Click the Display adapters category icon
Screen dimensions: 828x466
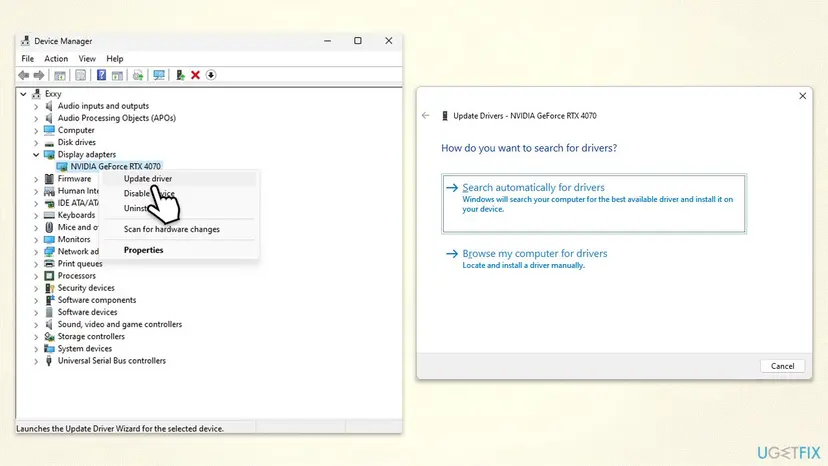pyautogui.click(x=49, y=155)
